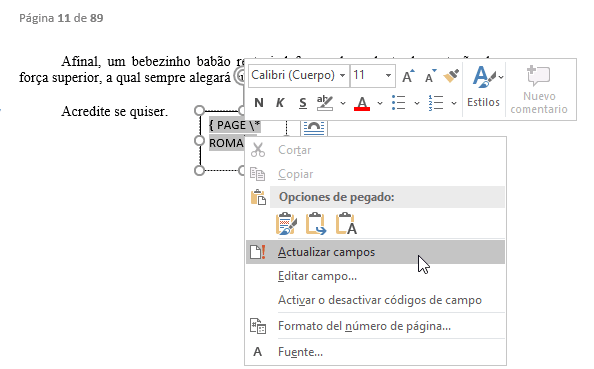Expand highlight color dropdown arrow
The height and width of the screenshot is (369, 594).
point(343,103)
